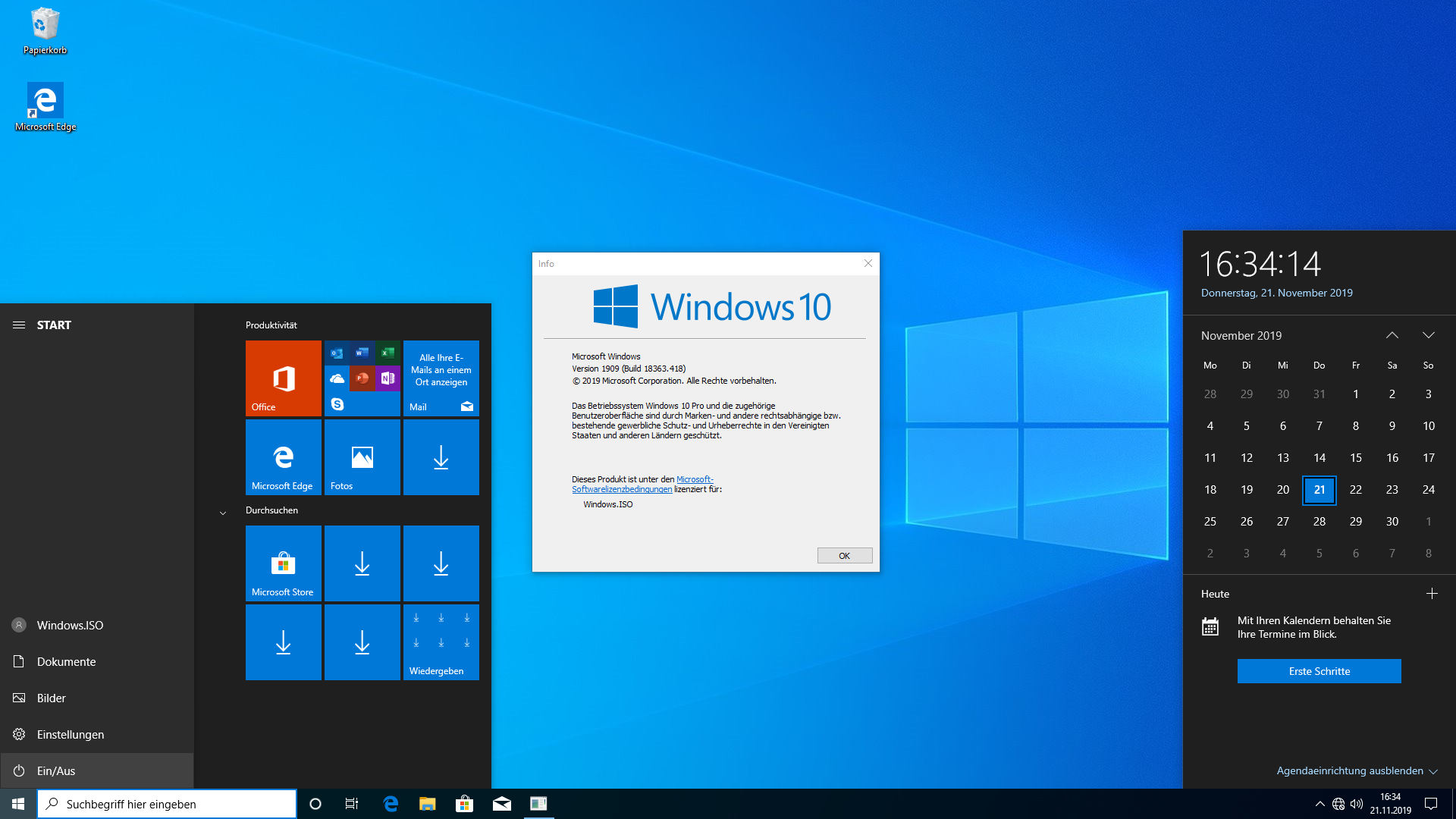
Task: Click the volume speaker tray icon
Action: pos(1357,804)
